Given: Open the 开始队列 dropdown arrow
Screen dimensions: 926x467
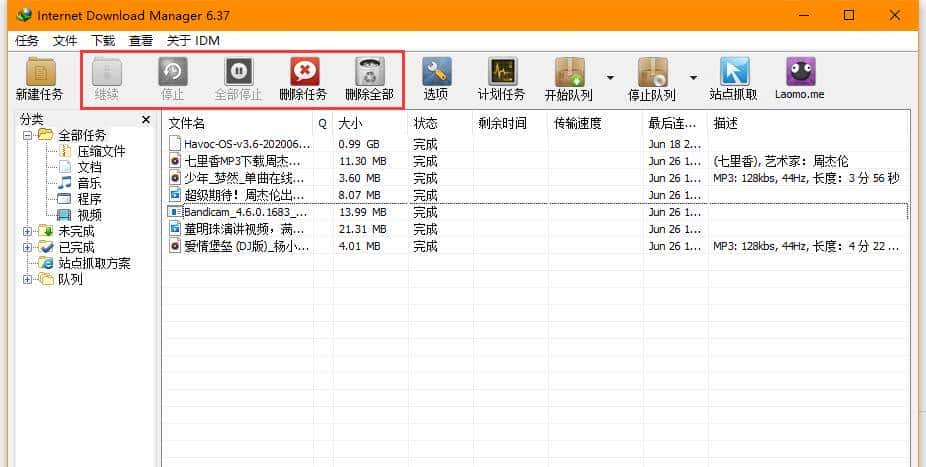Looking at the screenshot, I should 610,77.
